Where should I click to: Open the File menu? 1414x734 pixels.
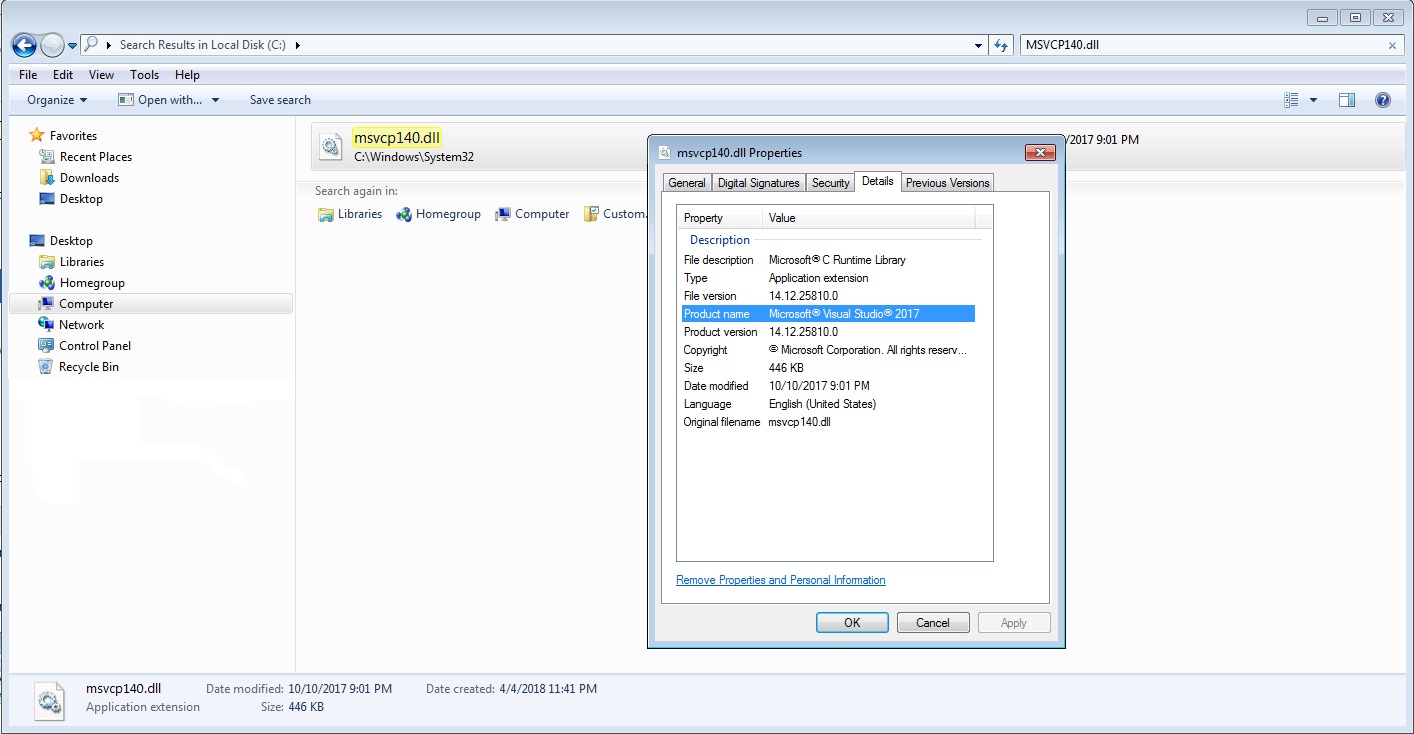pos(28,75)
